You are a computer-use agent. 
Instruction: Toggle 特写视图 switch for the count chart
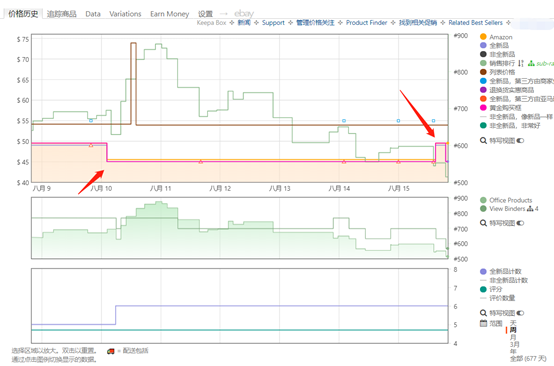coord(520,313)
